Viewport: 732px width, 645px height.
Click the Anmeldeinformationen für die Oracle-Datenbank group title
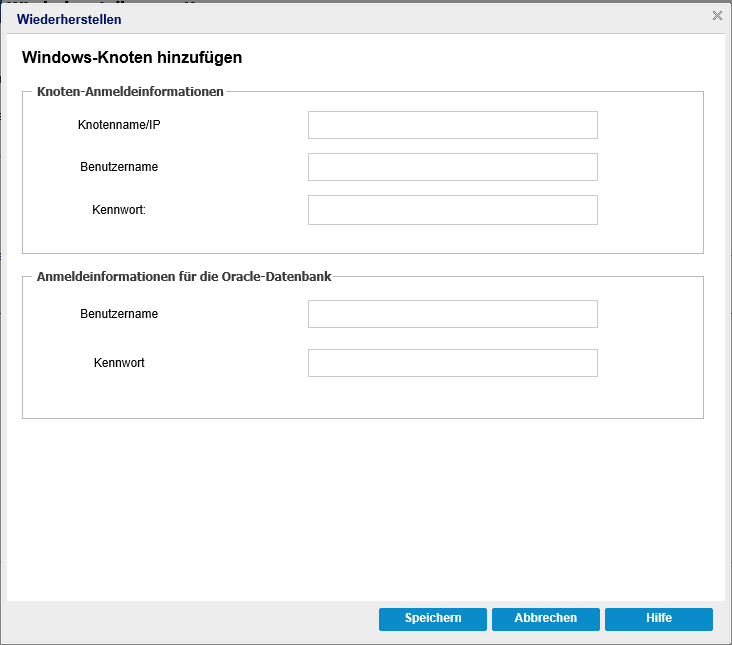pos(184,276)
